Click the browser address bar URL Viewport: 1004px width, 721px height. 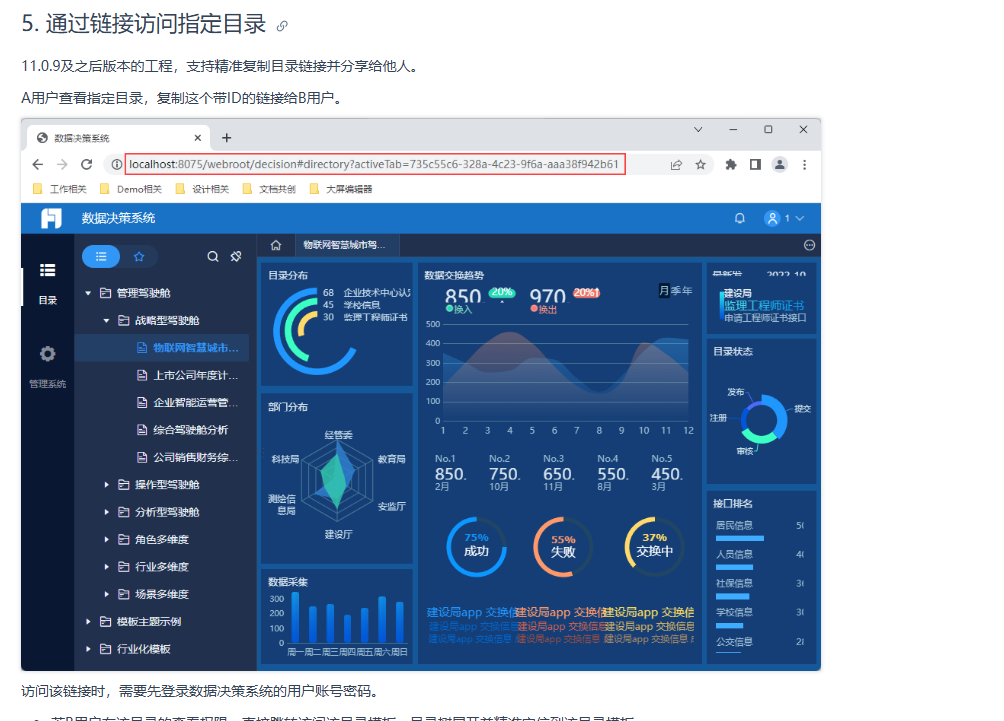pyautogui.click(x=374, y=165)
